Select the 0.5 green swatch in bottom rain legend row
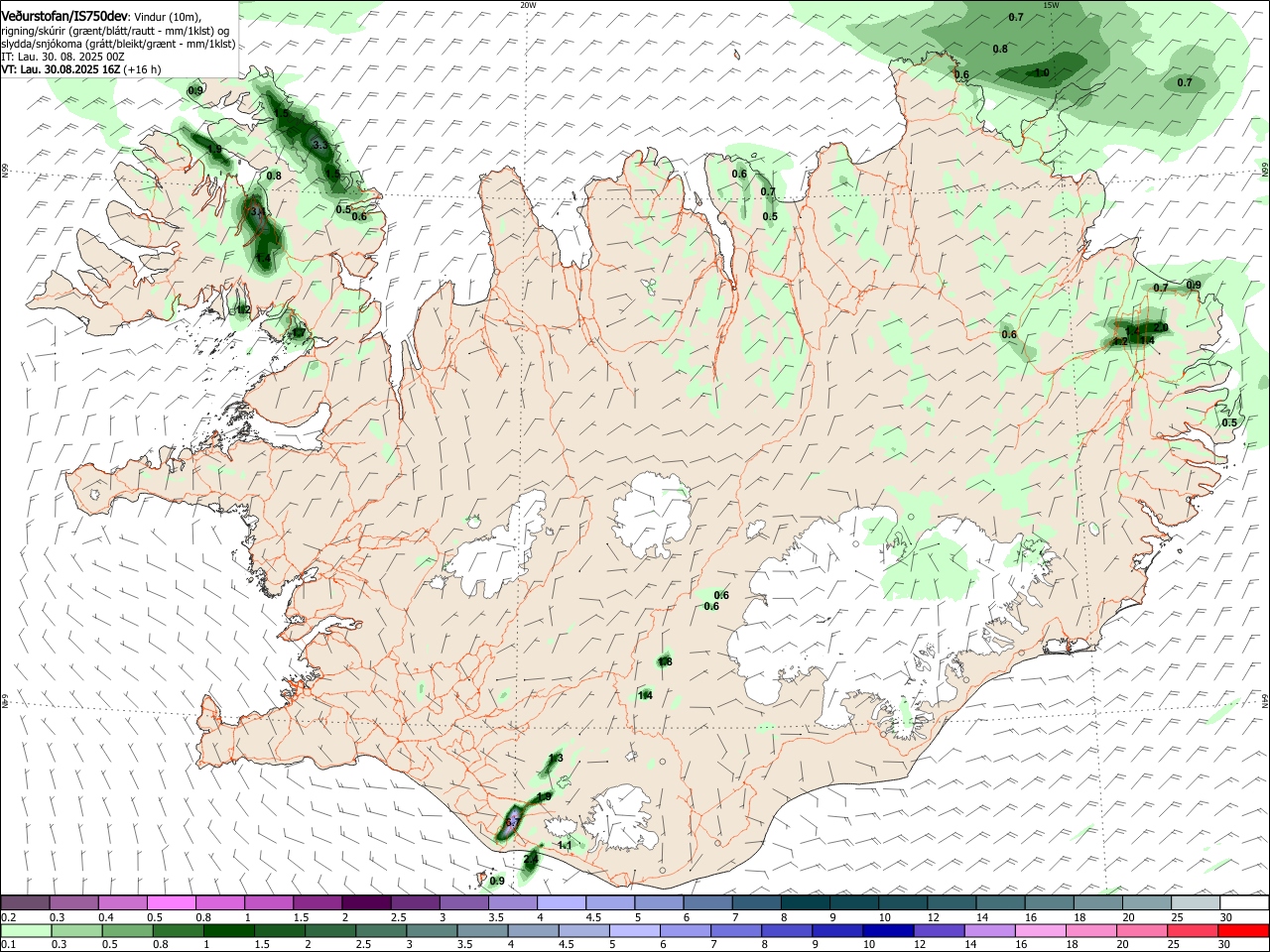 click(x=127, y=931)
